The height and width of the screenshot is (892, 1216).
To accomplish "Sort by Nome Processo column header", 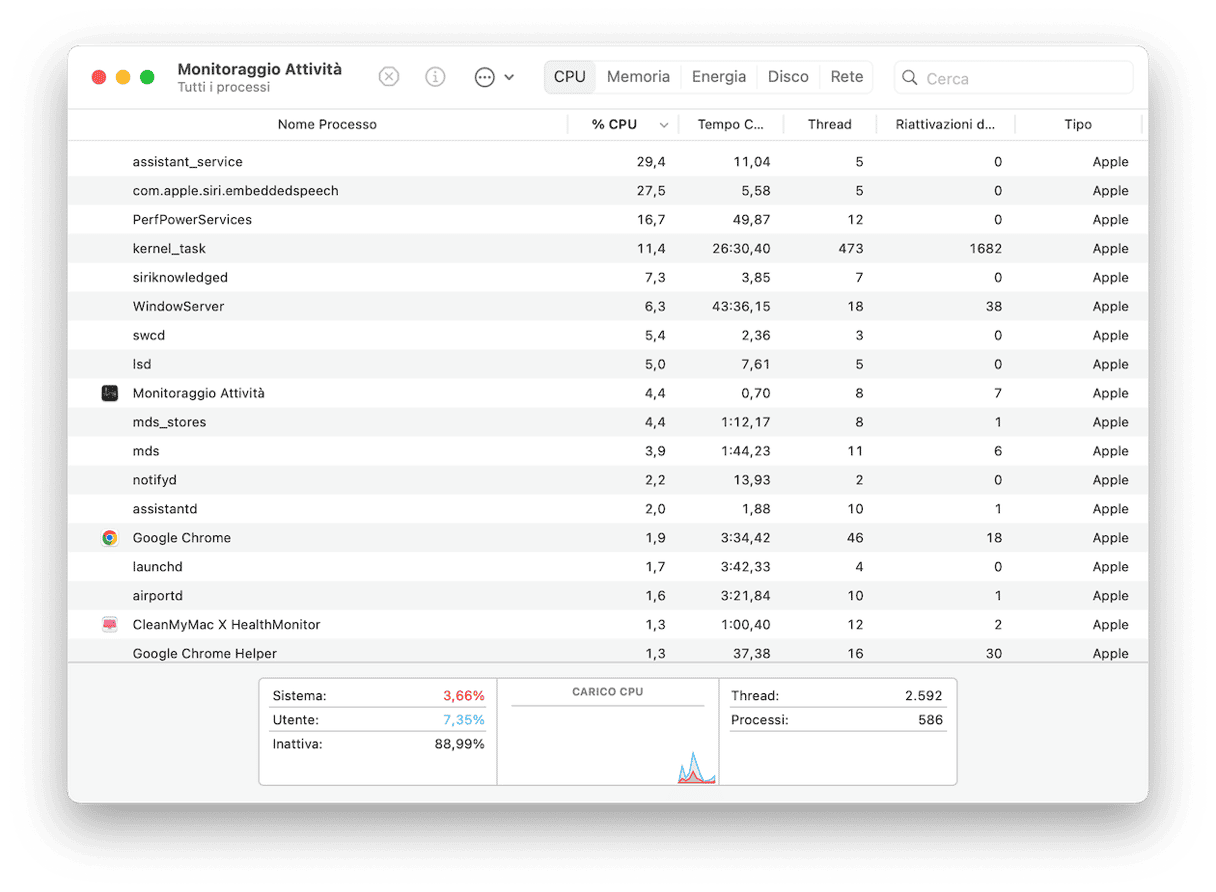I will coord(327,125).
